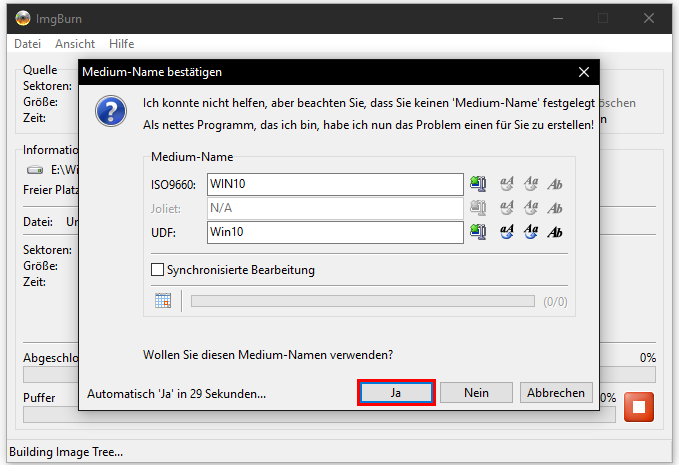Click the calendar grid icon below checkbox

[x=163, y=300]
